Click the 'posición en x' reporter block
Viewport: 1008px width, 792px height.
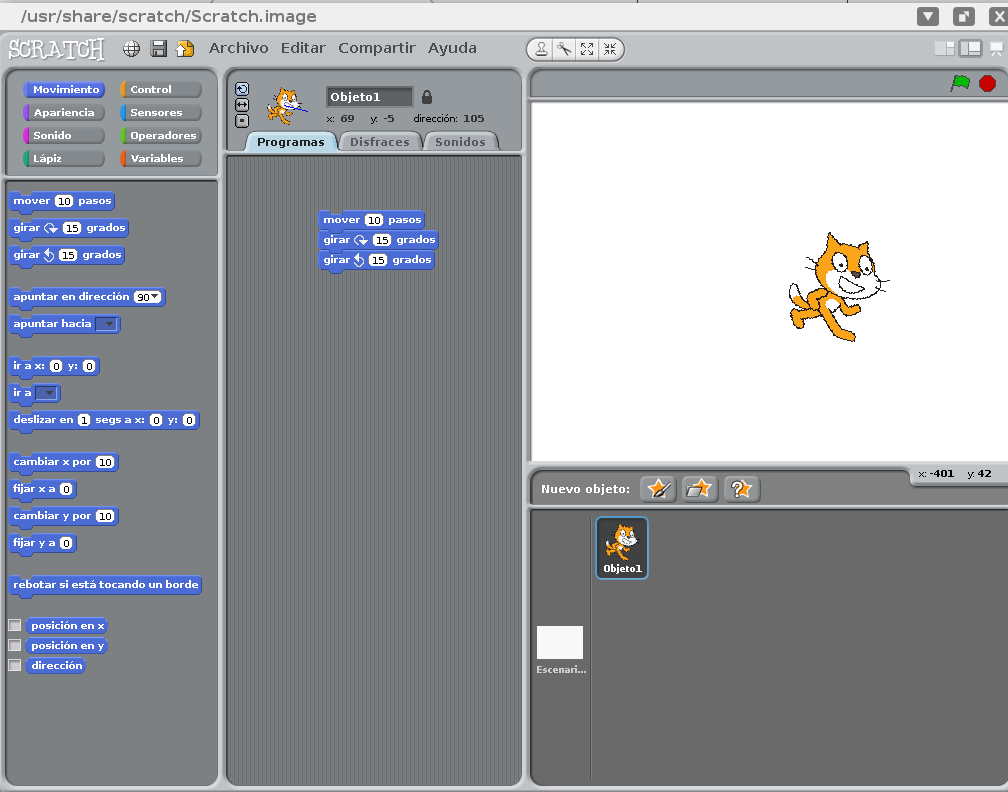tap(67, 626)
